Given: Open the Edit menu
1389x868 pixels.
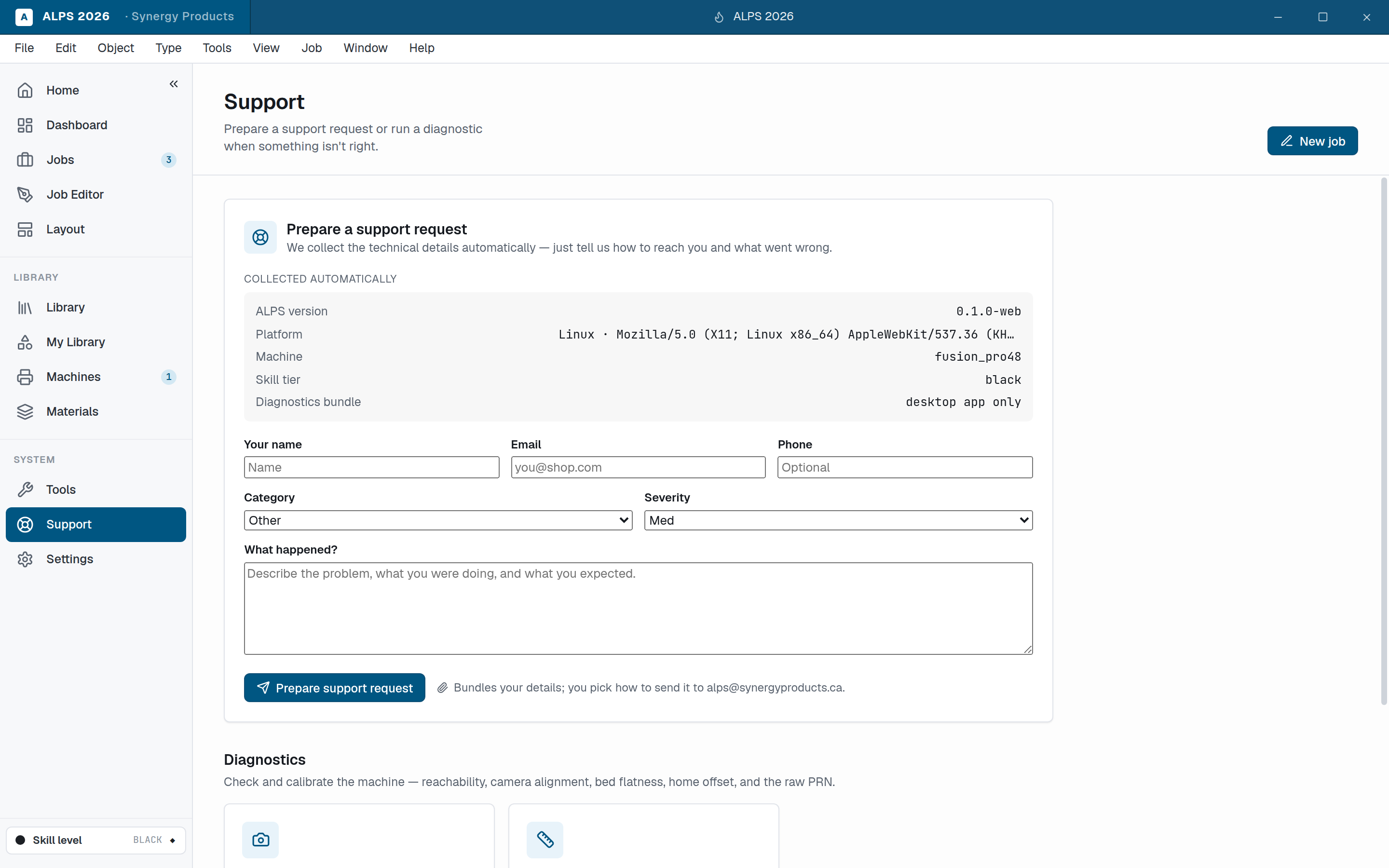Looking at the screenshot, I should pos(66,48).
